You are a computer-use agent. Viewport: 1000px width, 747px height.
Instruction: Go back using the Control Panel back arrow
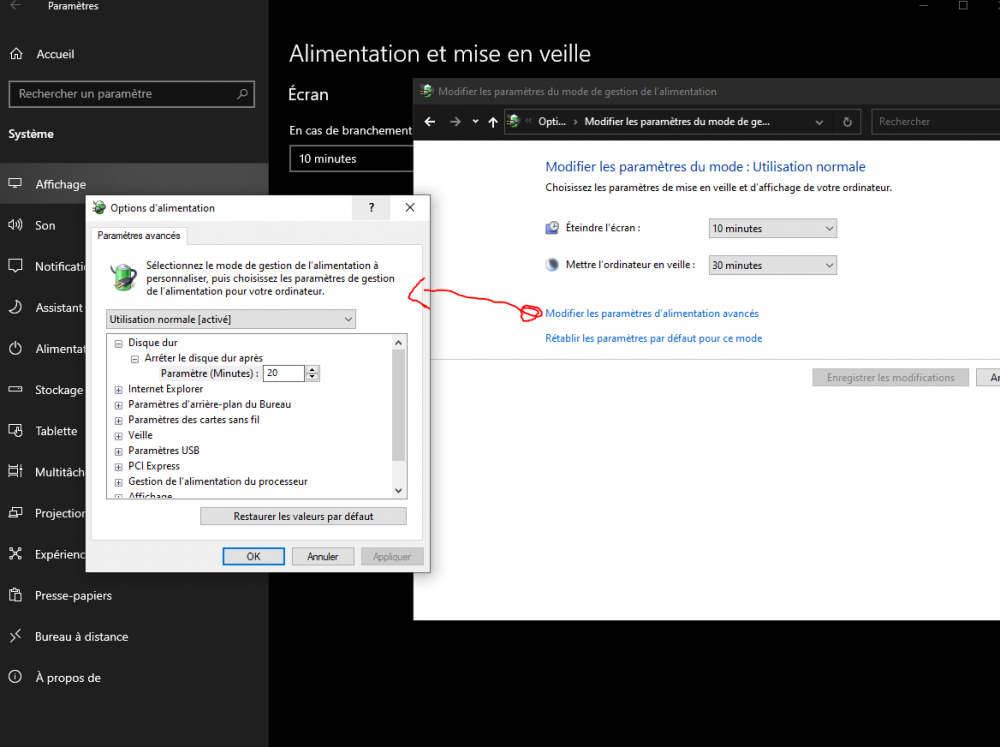click(x=430, y=122)
